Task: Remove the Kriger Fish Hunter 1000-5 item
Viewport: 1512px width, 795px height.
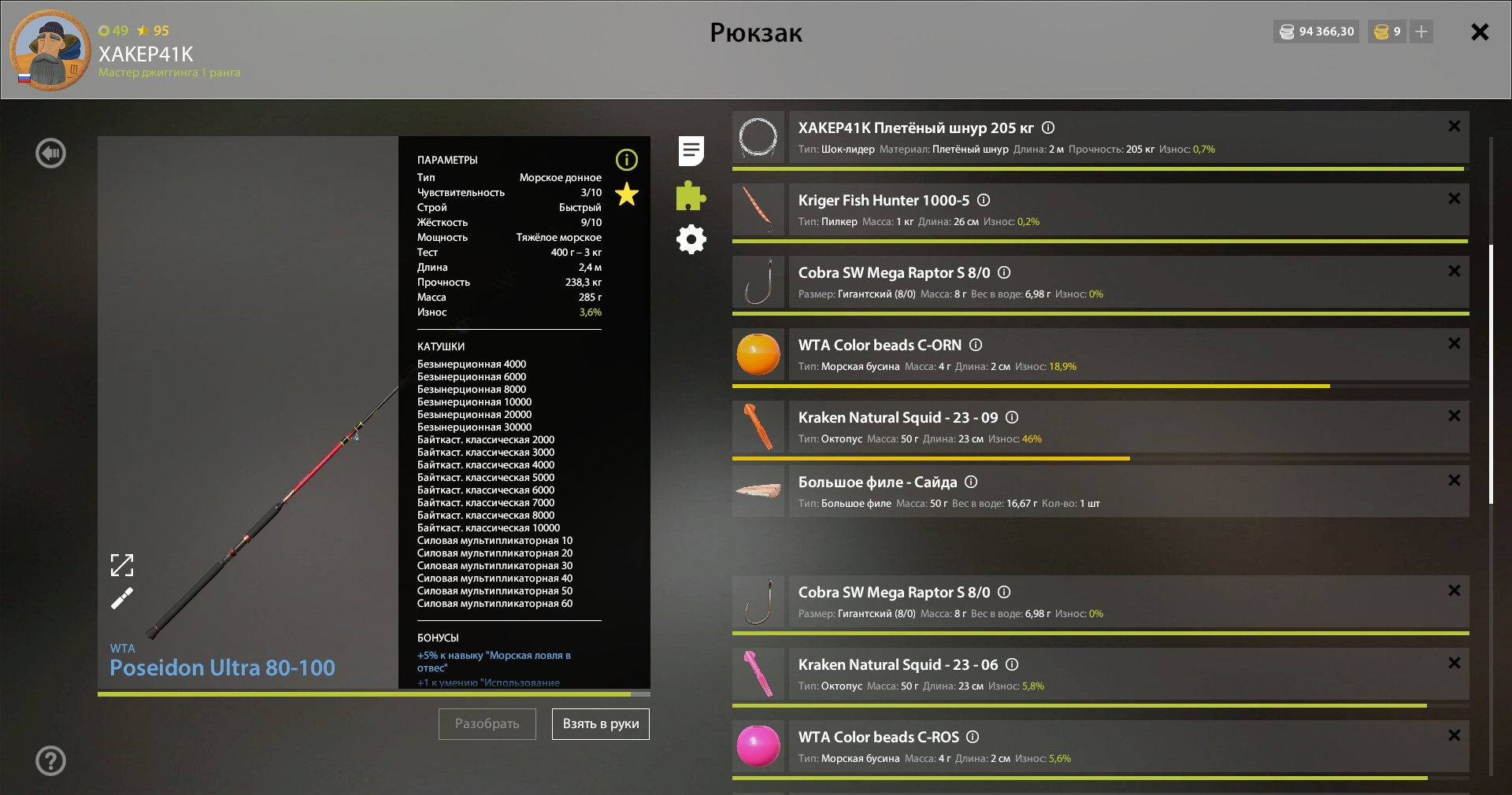Action: click(1454, 198)
